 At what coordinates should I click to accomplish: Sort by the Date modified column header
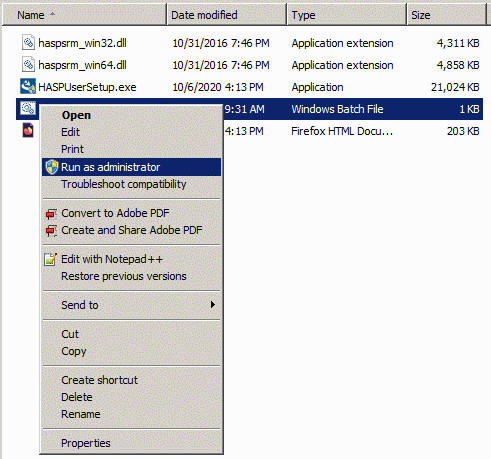tap(227, 15)
